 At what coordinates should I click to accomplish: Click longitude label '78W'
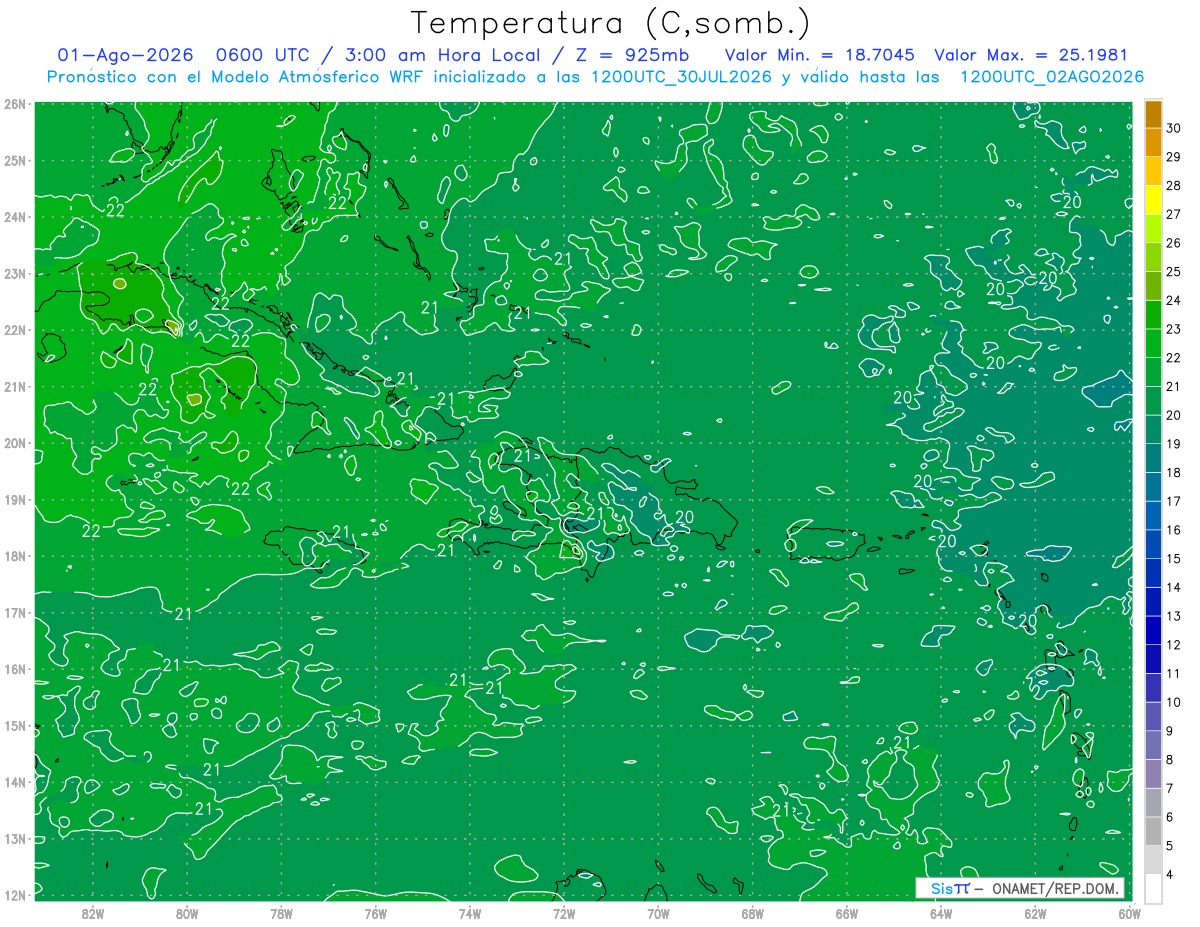(x=281, y=913)
